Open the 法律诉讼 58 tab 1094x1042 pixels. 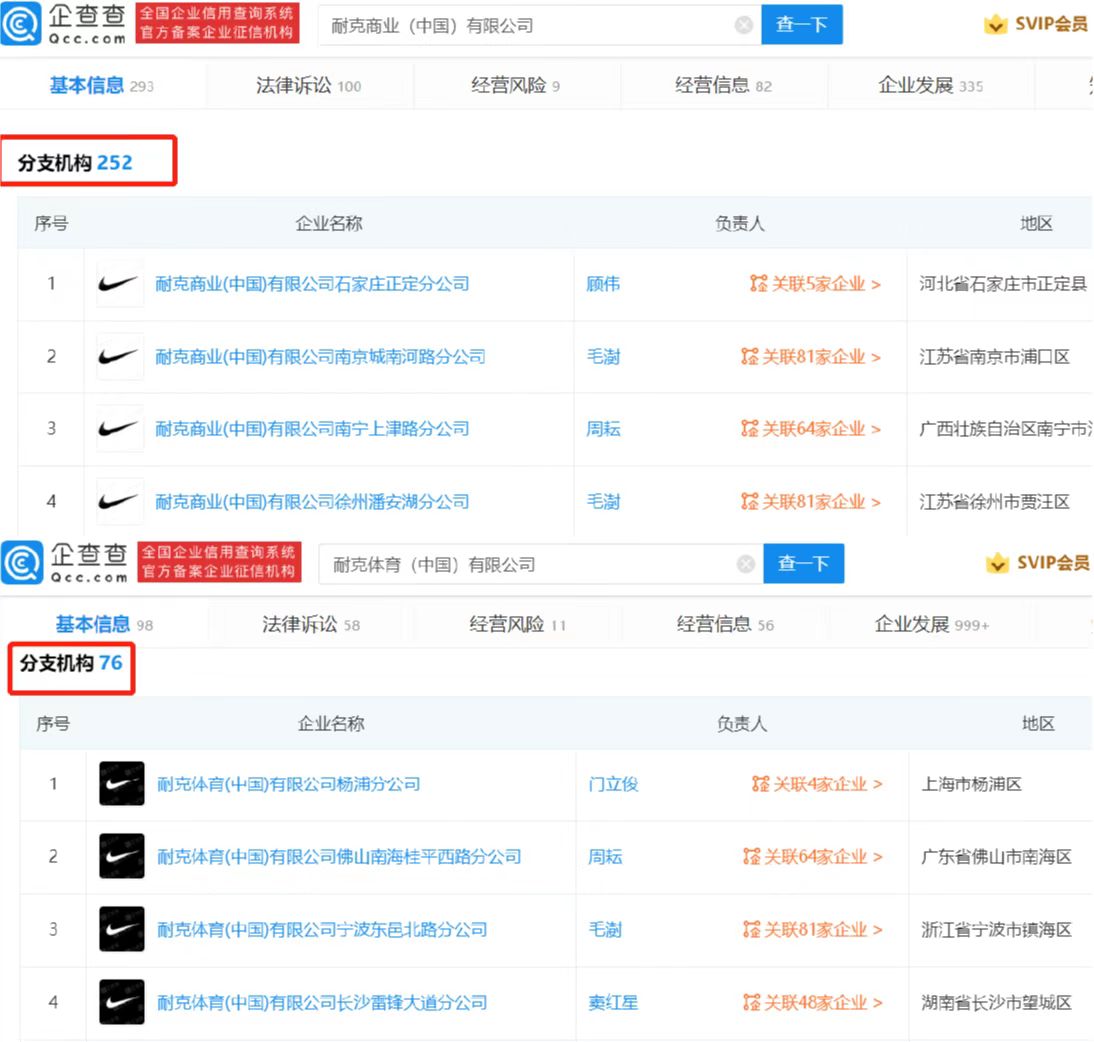pyautogui.click(x=311, y=624)
